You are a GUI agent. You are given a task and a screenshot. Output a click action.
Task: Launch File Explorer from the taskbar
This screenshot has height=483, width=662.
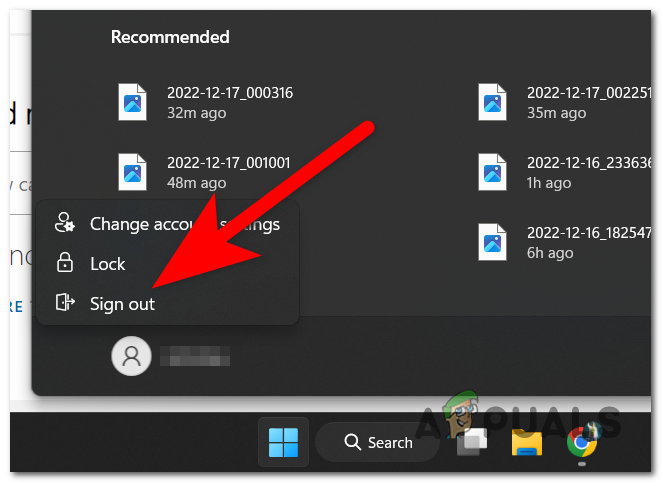[x=526, y=442]
